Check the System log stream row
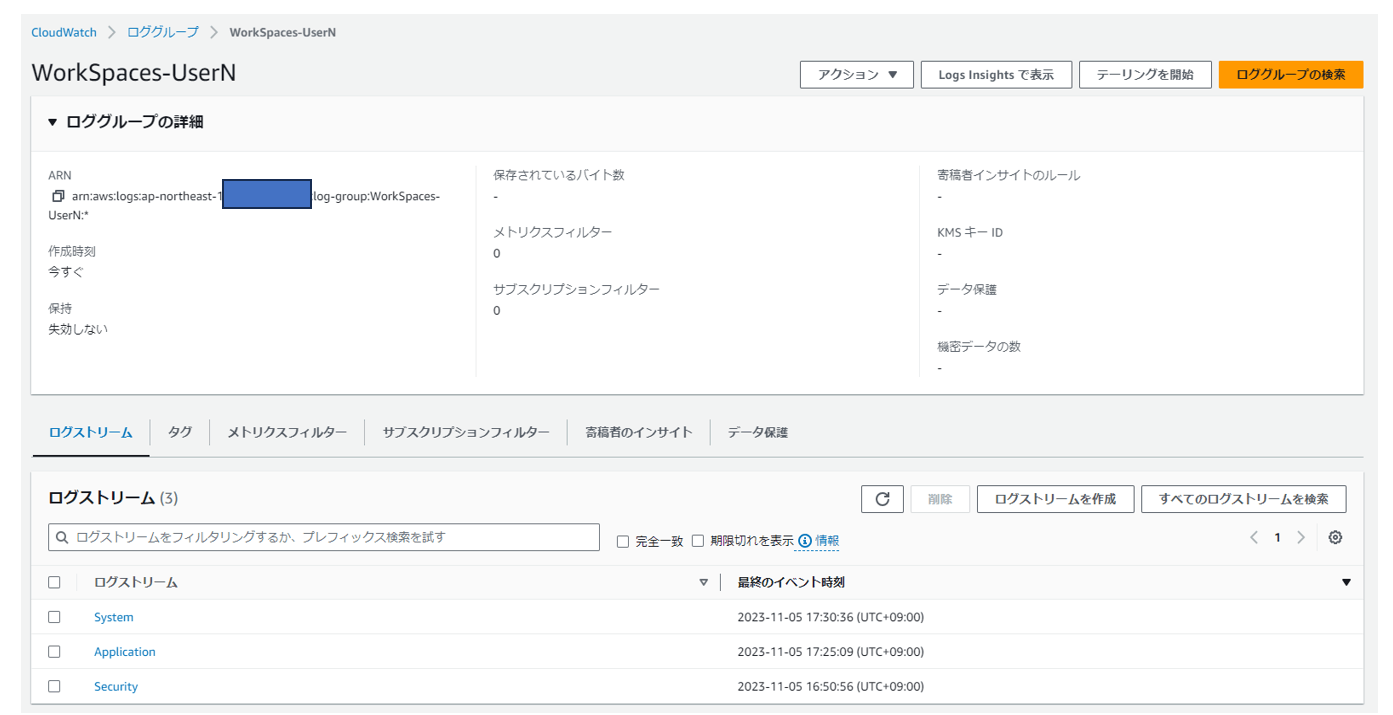 (54, 617)
